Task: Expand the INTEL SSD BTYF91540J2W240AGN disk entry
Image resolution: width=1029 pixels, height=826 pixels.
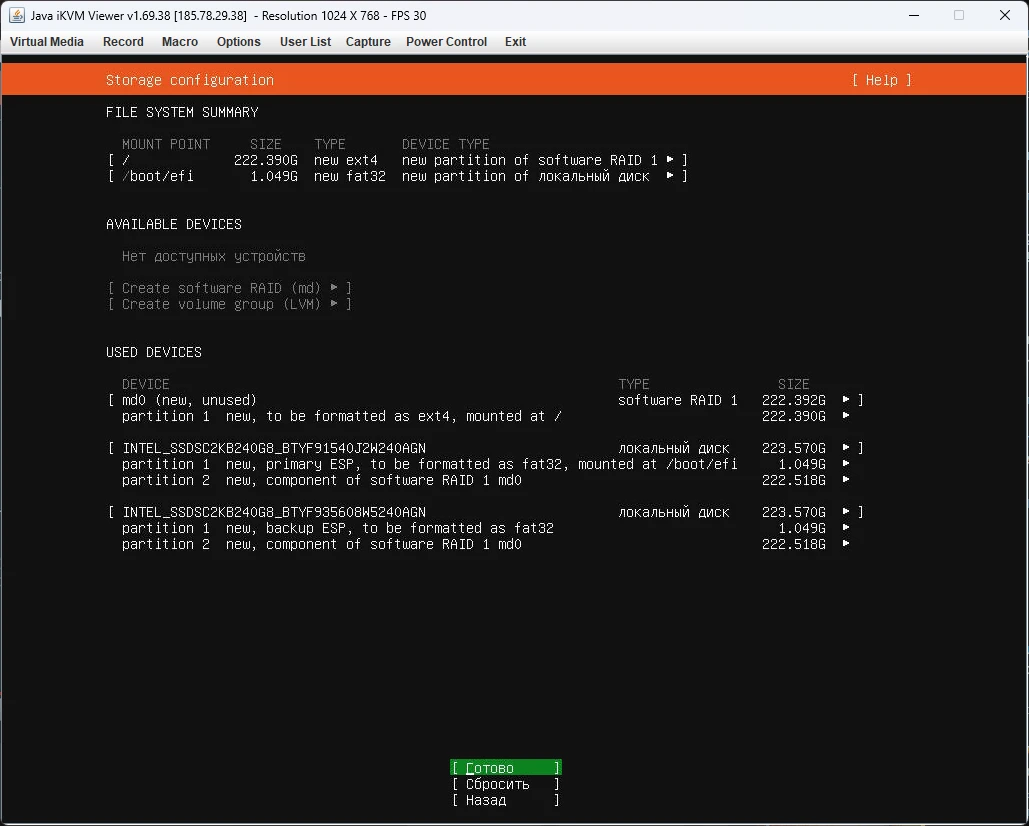Action: [484, 448]
